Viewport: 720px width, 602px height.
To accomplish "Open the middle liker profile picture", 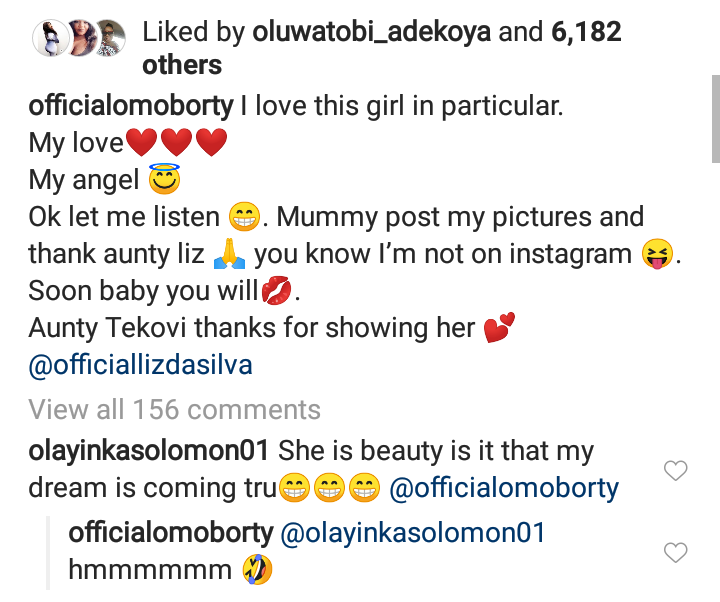I will (78, 38).
